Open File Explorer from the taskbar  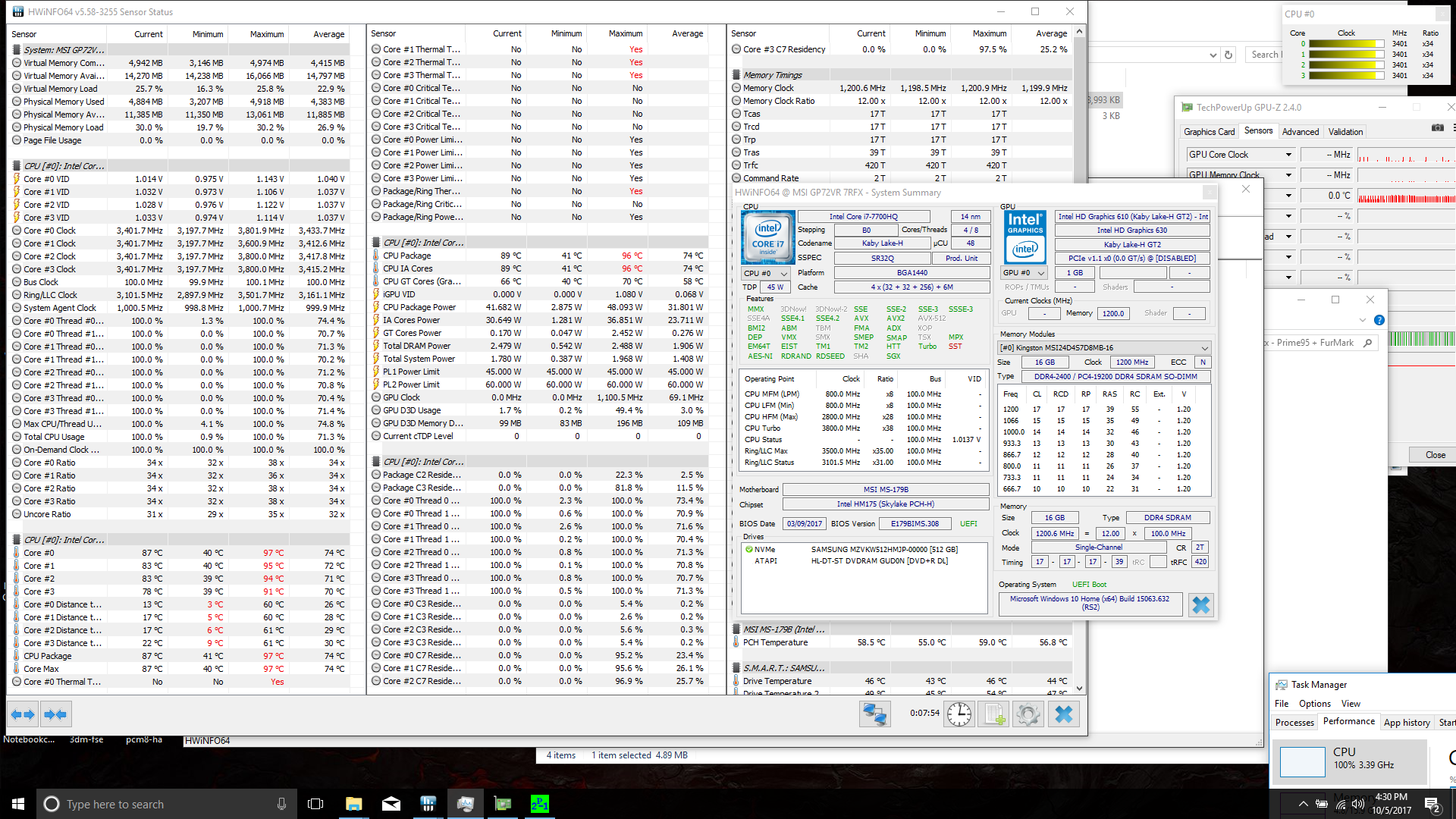353,804
